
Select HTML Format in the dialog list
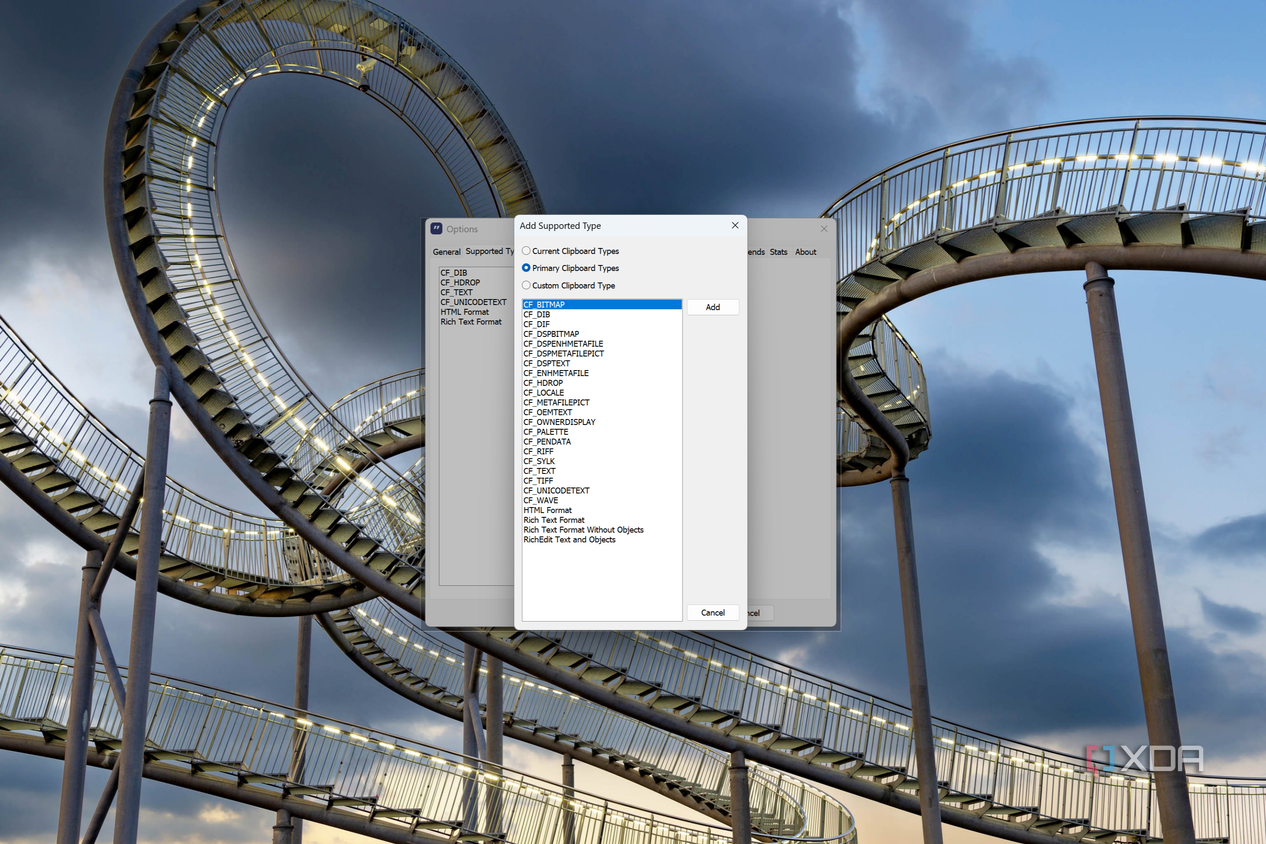602,510
